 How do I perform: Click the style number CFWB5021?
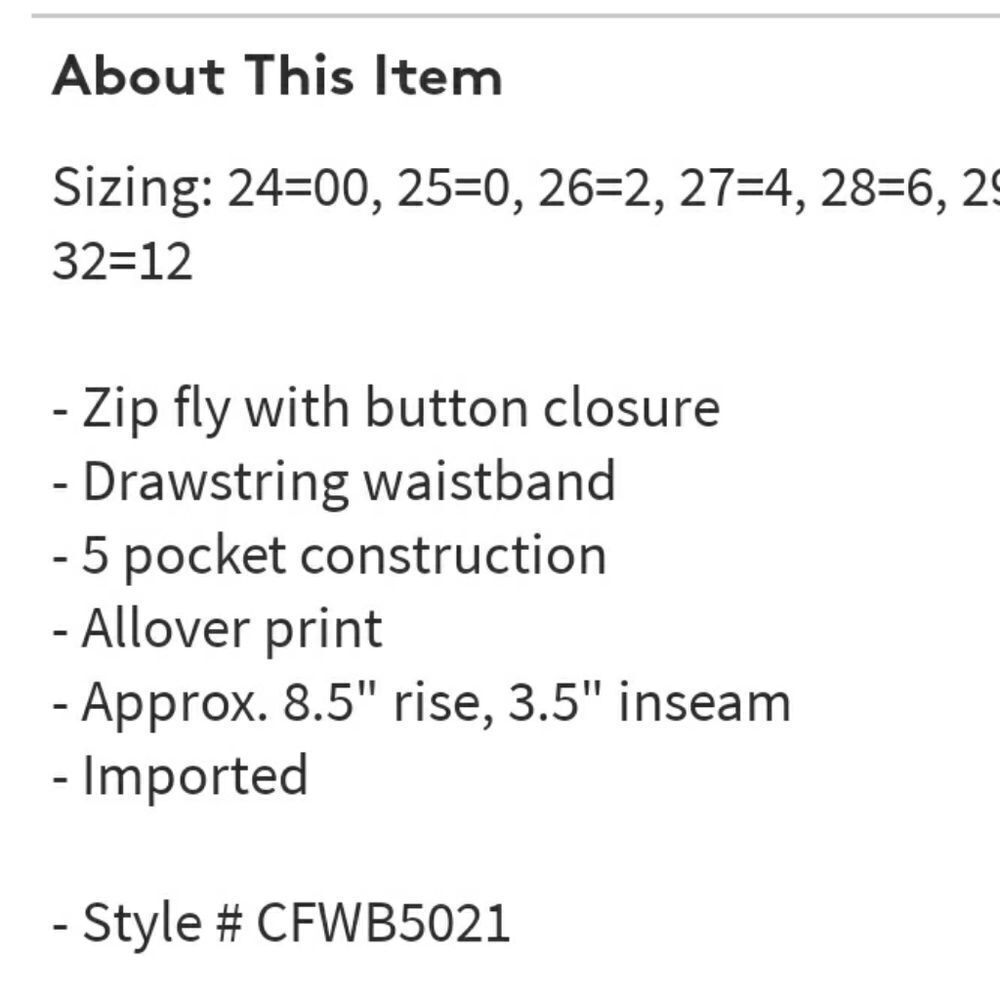coord(383,922)
